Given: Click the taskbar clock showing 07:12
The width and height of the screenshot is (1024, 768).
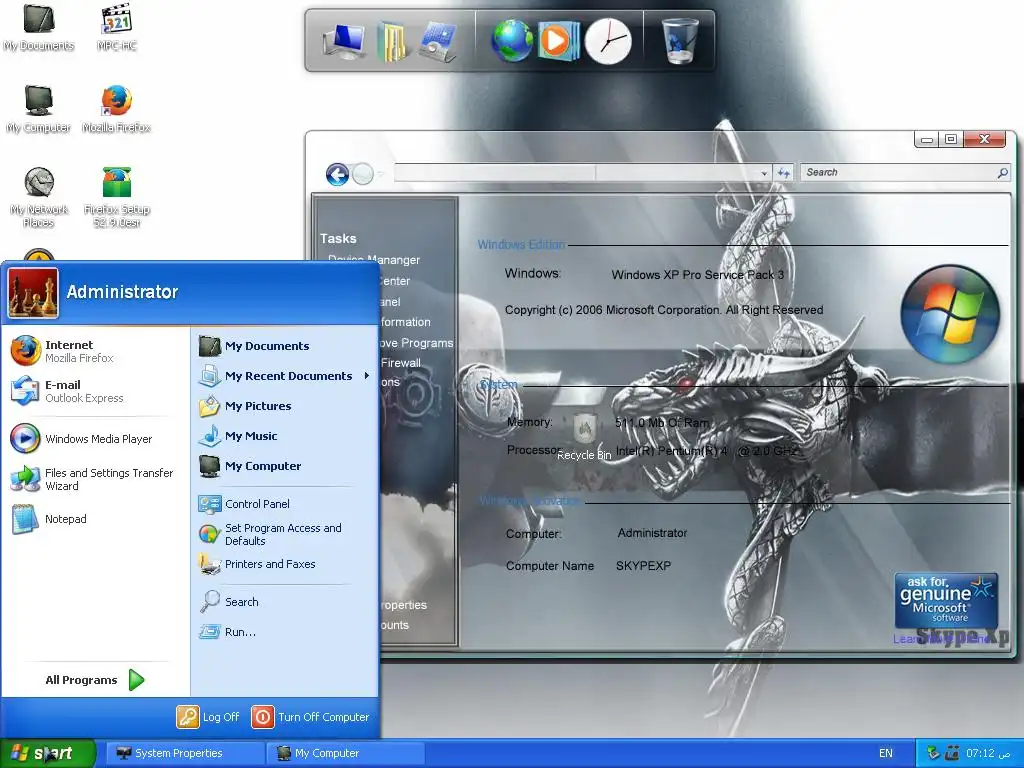Looking at the screenshot, I should coord(988,753).
